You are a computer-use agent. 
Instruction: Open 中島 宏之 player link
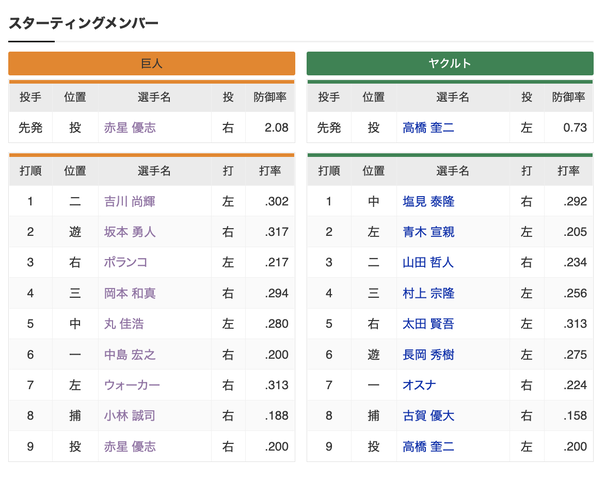[130, 355]
